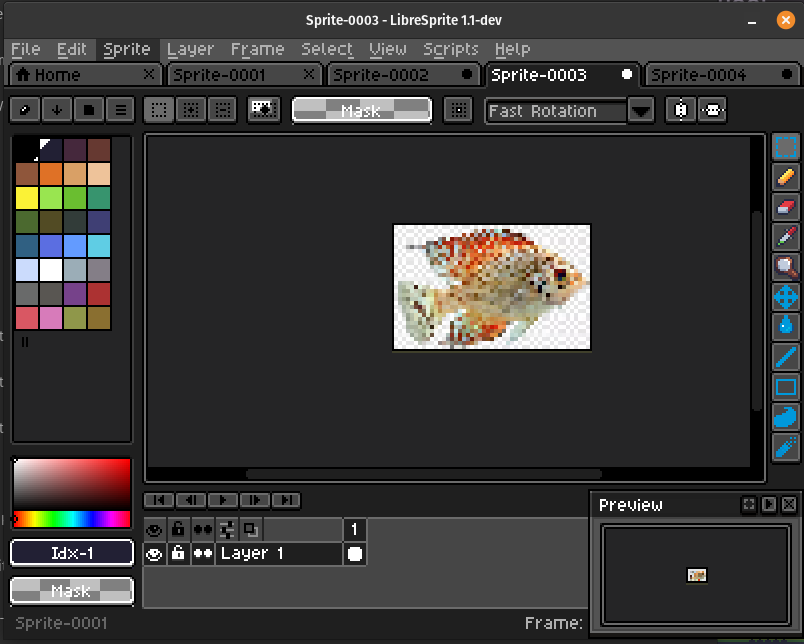Click the Idx-1 foreground color button
Image resolution: width=804 pixels, height=644 pixels.
click(71, 553)
